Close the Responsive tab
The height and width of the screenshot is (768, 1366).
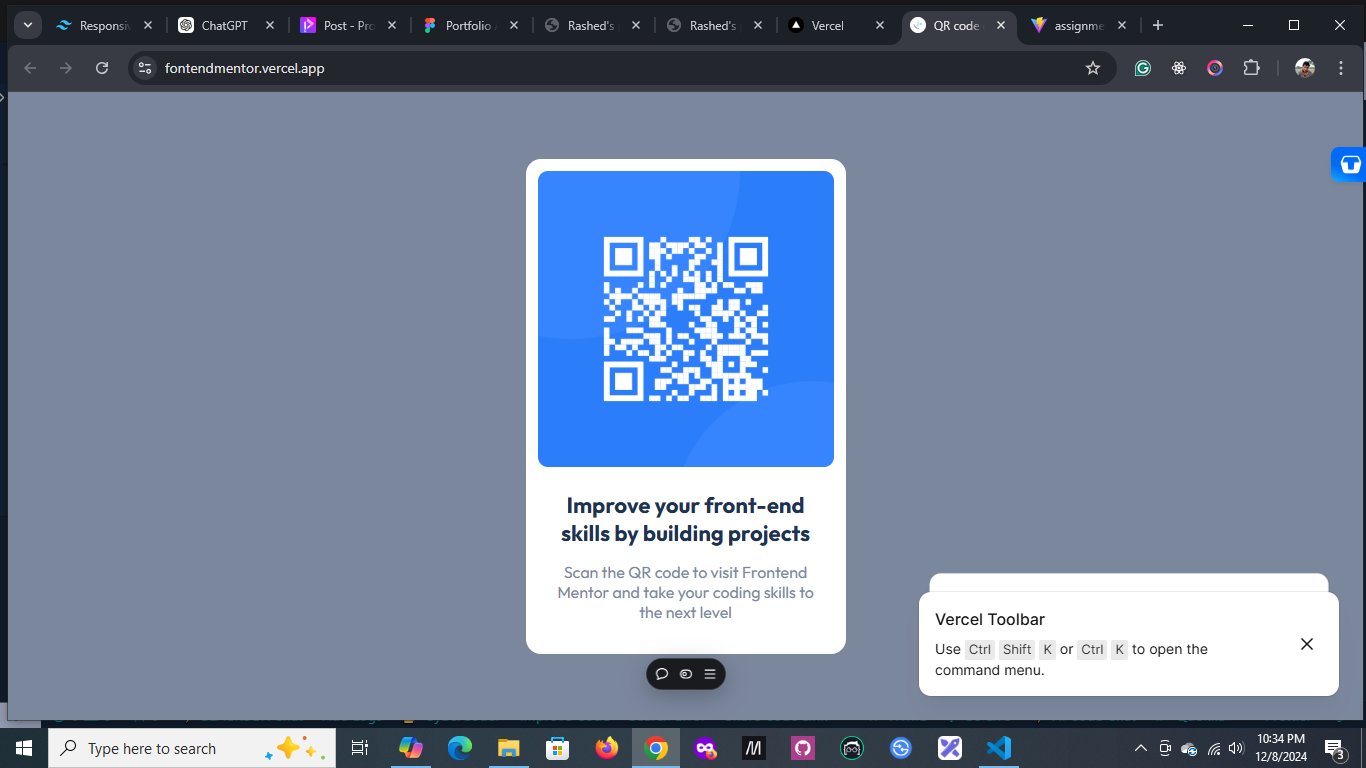point(148,25)
